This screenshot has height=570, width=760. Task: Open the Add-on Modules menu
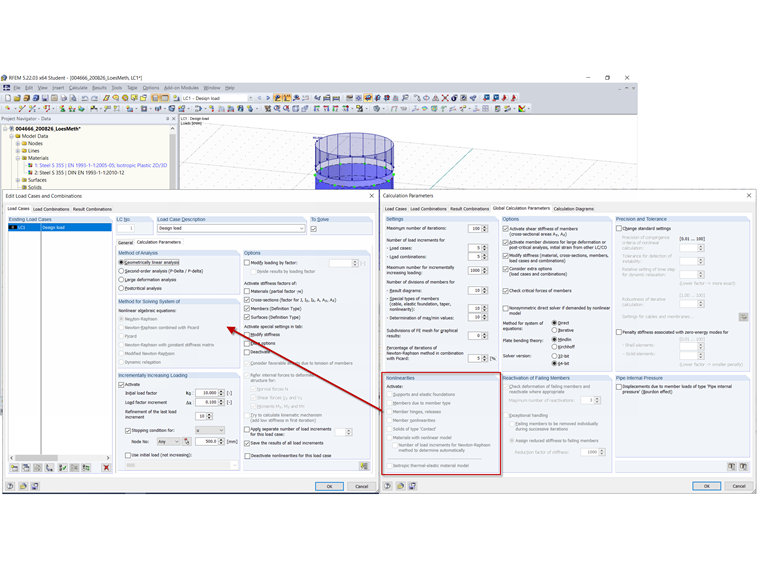[181, 88]
